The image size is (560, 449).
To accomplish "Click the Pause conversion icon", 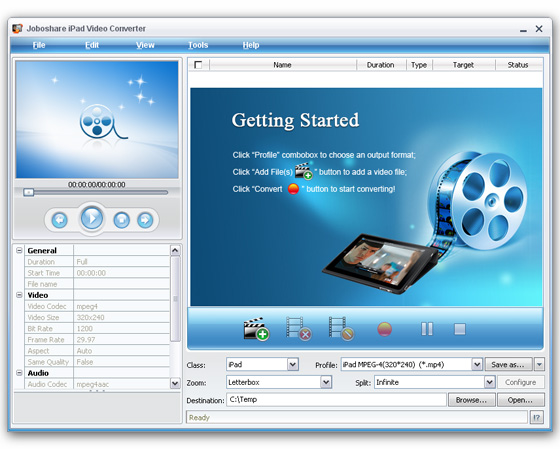I will [427, 329].
